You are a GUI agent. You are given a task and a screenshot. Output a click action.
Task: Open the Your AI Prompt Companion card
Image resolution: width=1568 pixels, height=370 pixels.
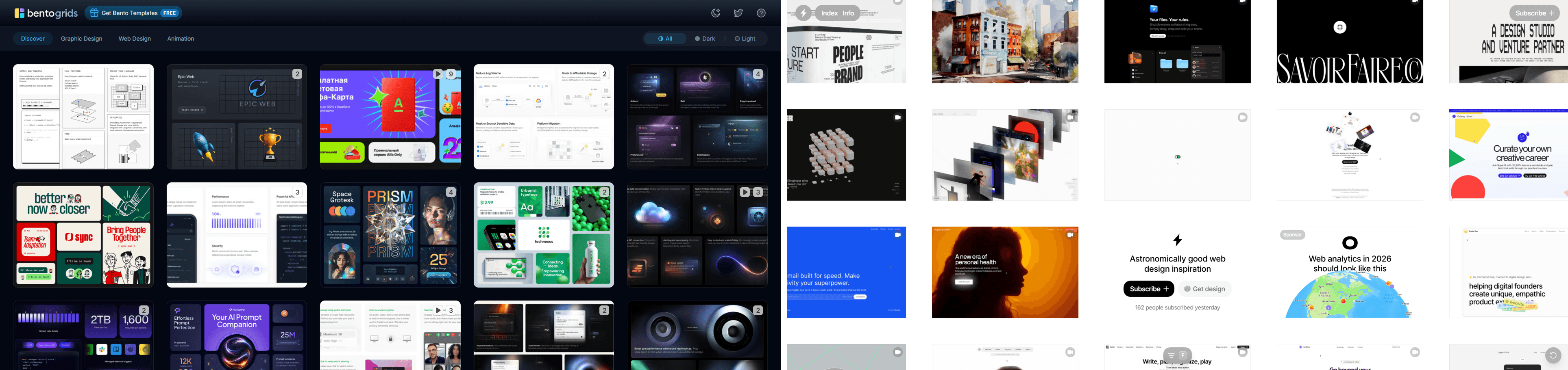(x=237, y=335)
